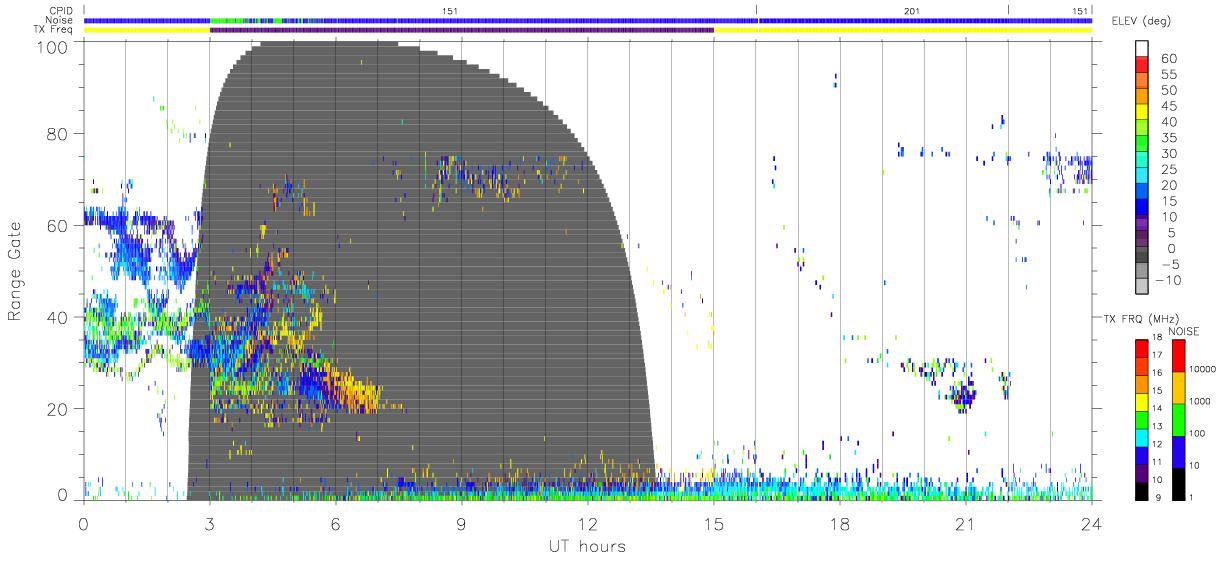
Task: Click the Noise row label at top left
Action: [59, 20]
